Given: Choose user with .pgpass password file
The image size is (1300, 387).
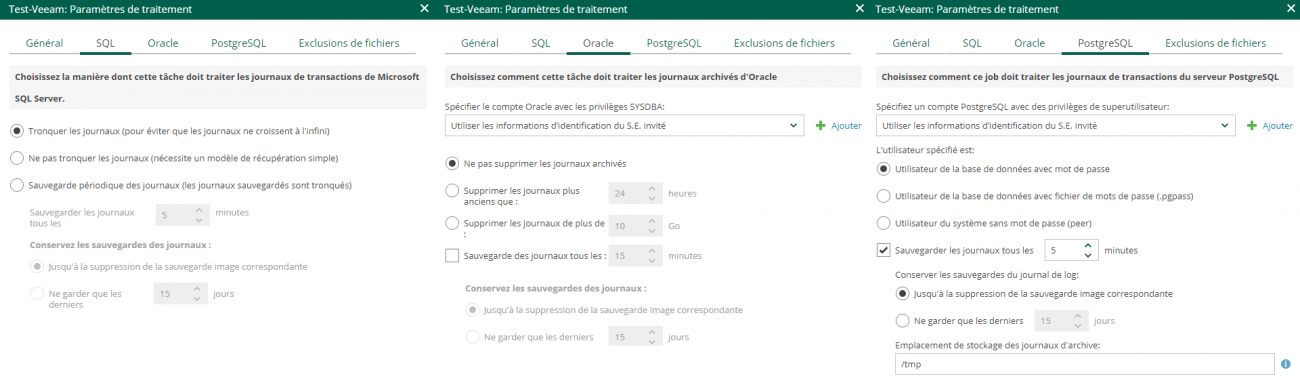Looking at the screenshot, I should 883,196.
